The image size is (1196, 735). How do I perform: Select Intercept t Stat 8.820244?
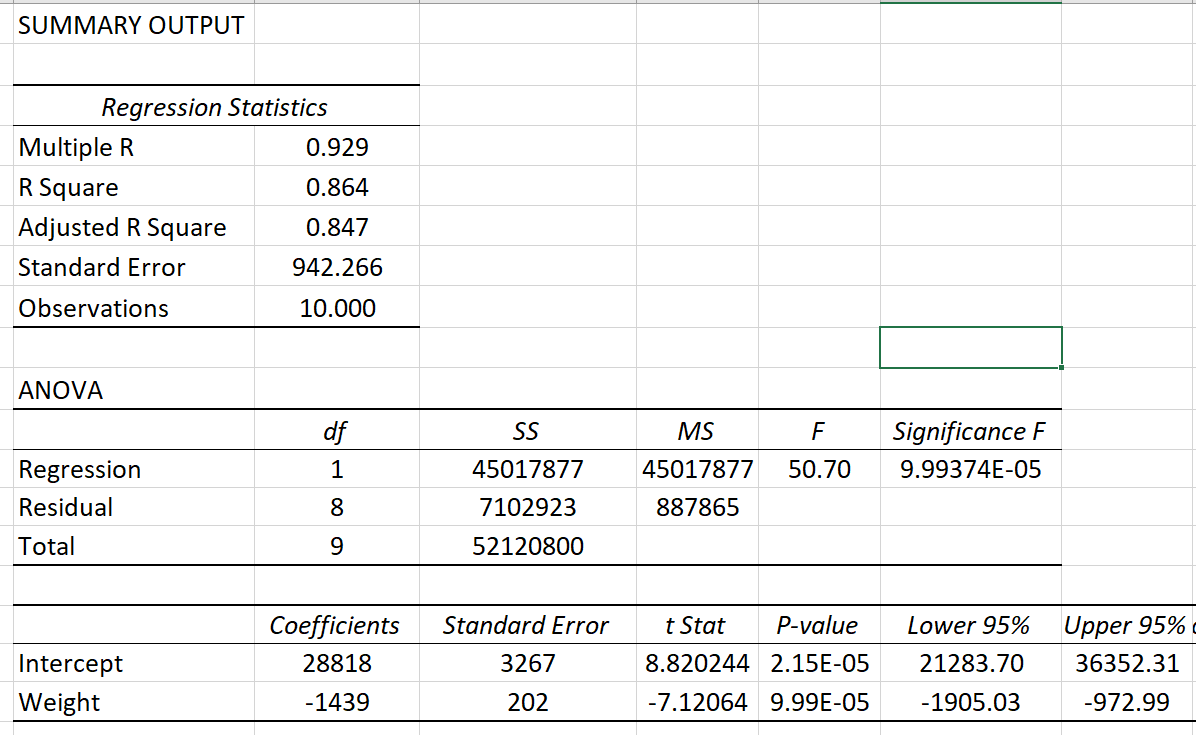(697, 663)
